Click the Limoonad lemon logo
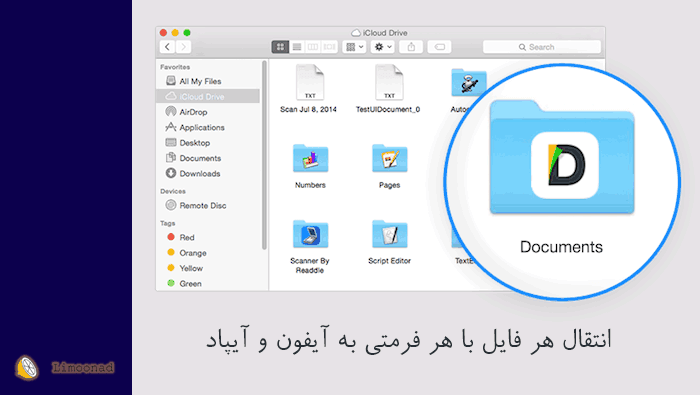This screenshot has height=395, width=700. click(27, 368)
